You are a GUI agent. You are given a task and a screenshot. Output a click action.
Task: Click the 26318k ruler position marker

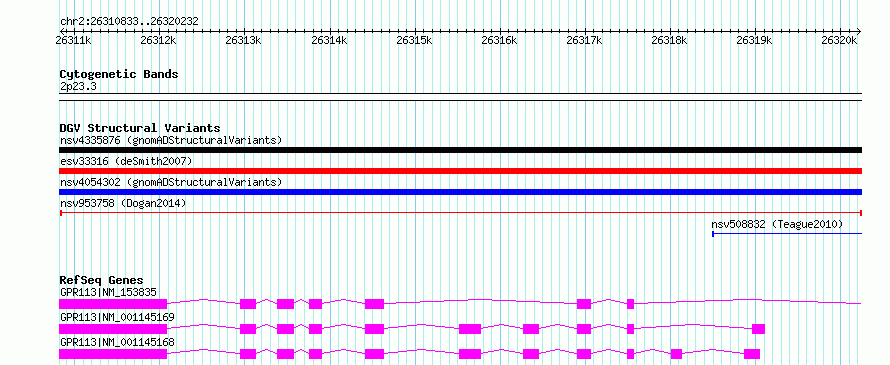pyautogui.click(x=670, y=40)
